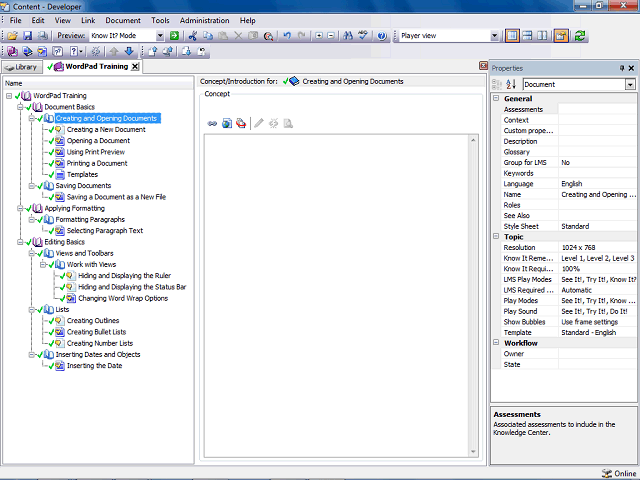Click the purple new module book icon
The width and height of the screenshot is (640, 480).
point(12,51)
